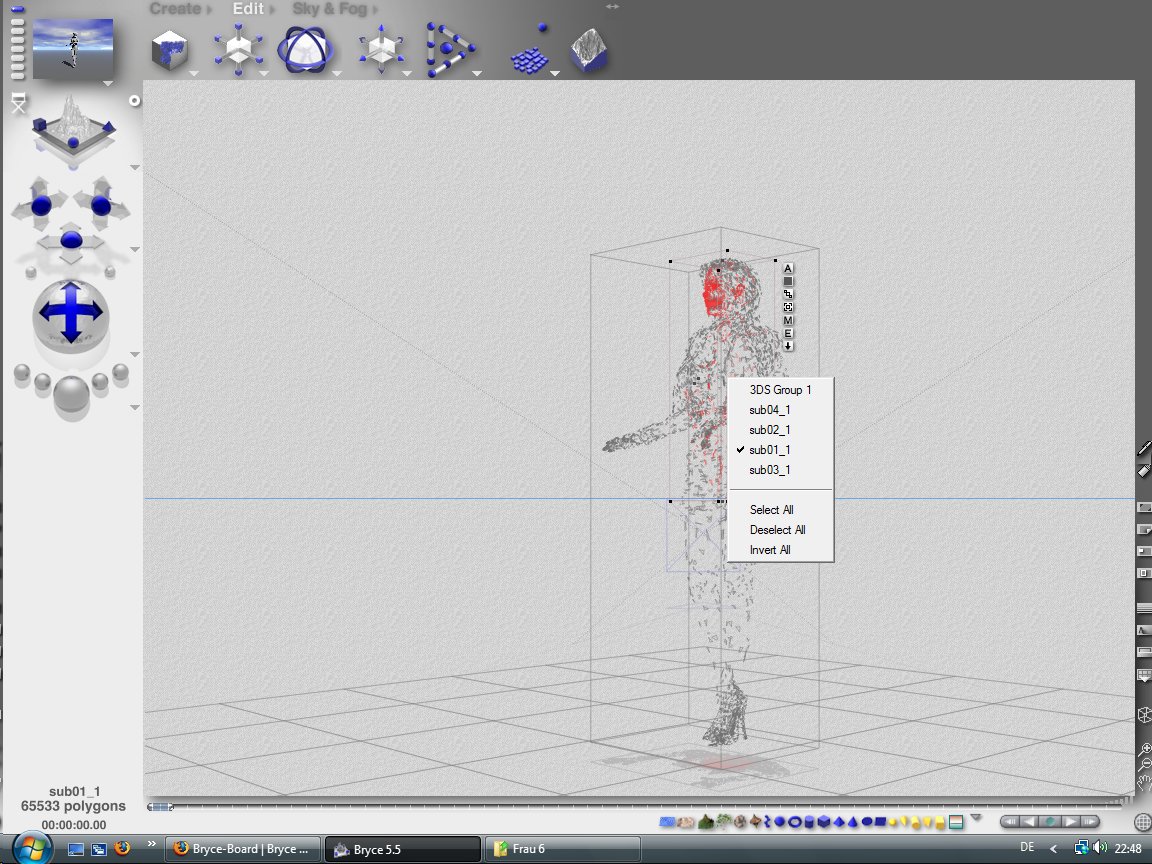Open the Edit Materials dropdown triangle

click(194, 73)
